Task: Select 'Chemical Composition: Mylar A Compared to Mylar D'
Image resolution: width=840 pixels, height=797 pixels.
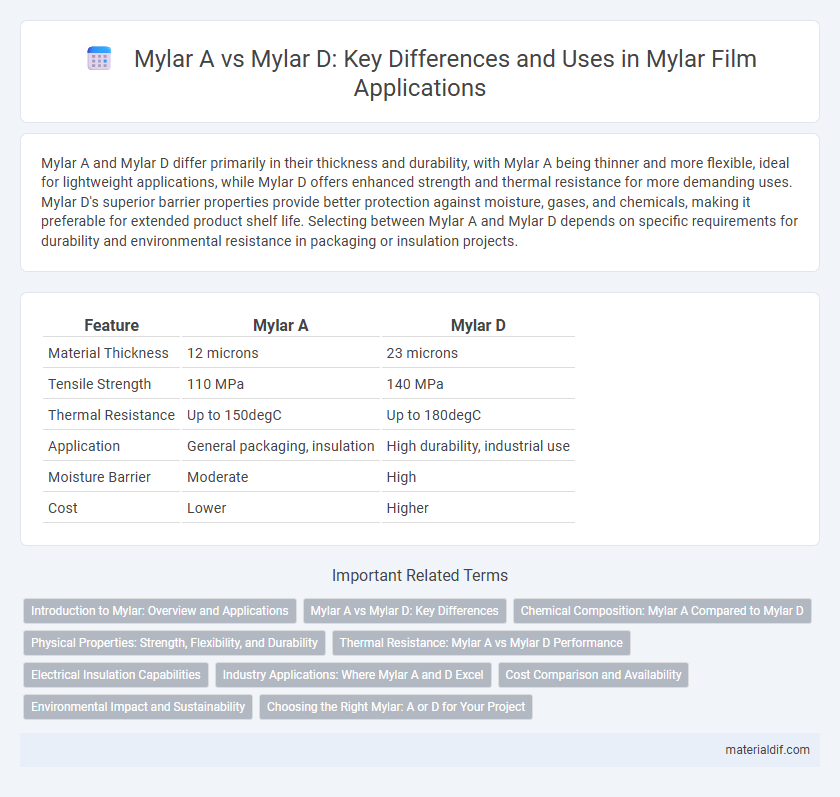Action: 662,611
